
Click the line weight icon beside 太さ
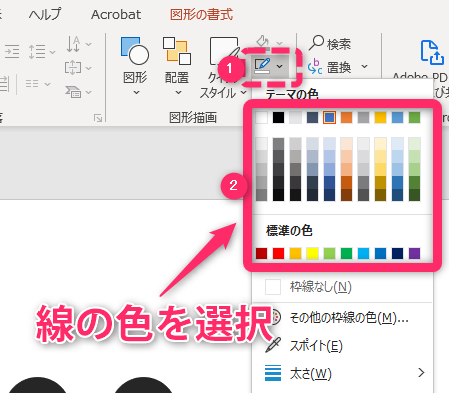[273, 373]
